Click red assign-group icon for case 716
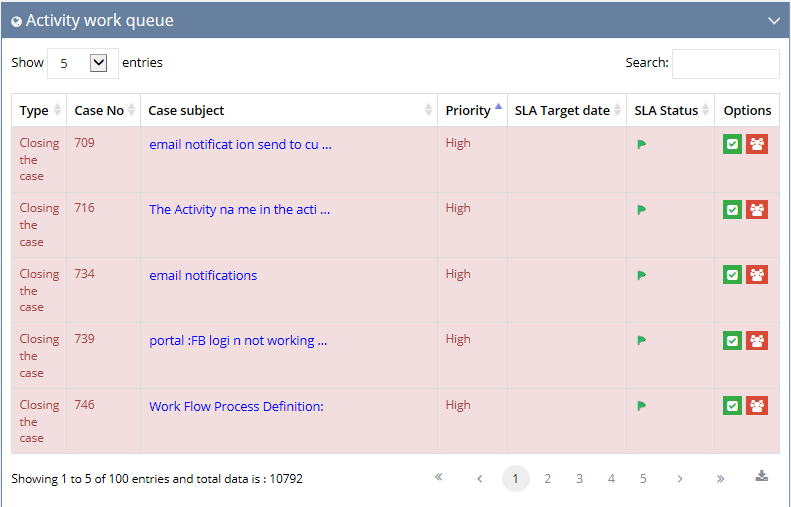This screenshot has width=791, height=507. point(757,210)
